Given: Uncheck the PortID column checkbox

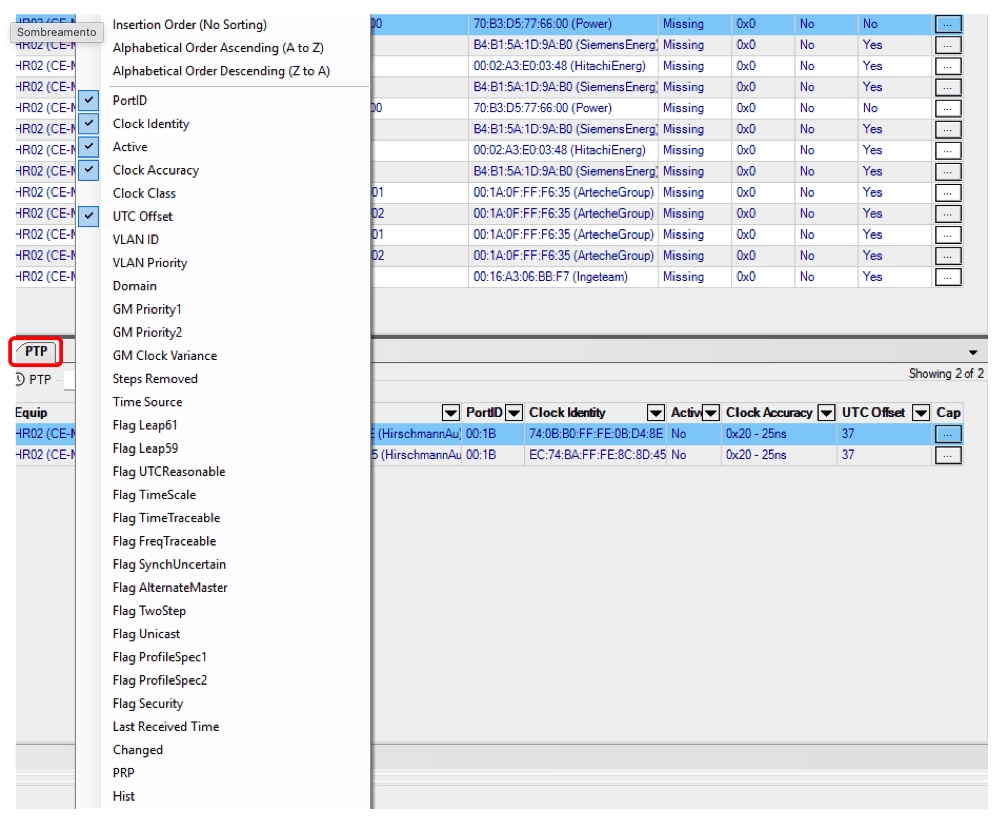Looking at the screenshot, I should pyautogui.click(x=89, y=100).
